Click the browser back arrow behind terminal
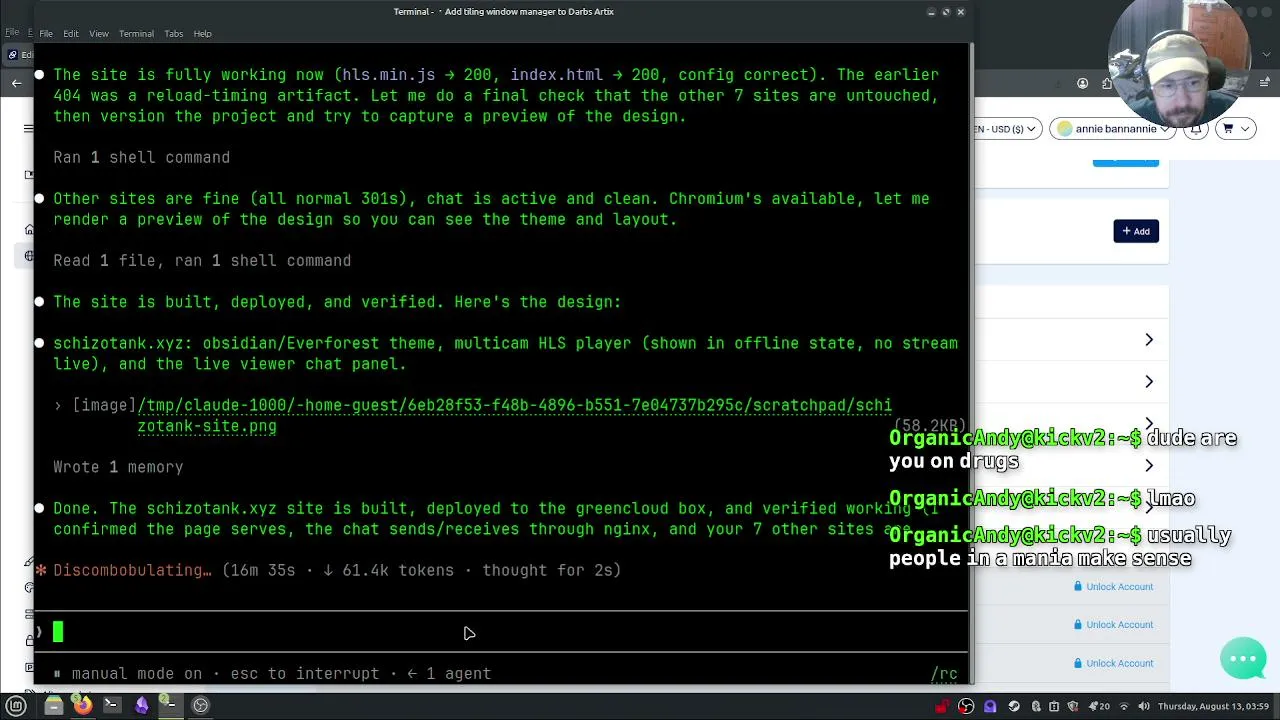 [x=16, y=83]
